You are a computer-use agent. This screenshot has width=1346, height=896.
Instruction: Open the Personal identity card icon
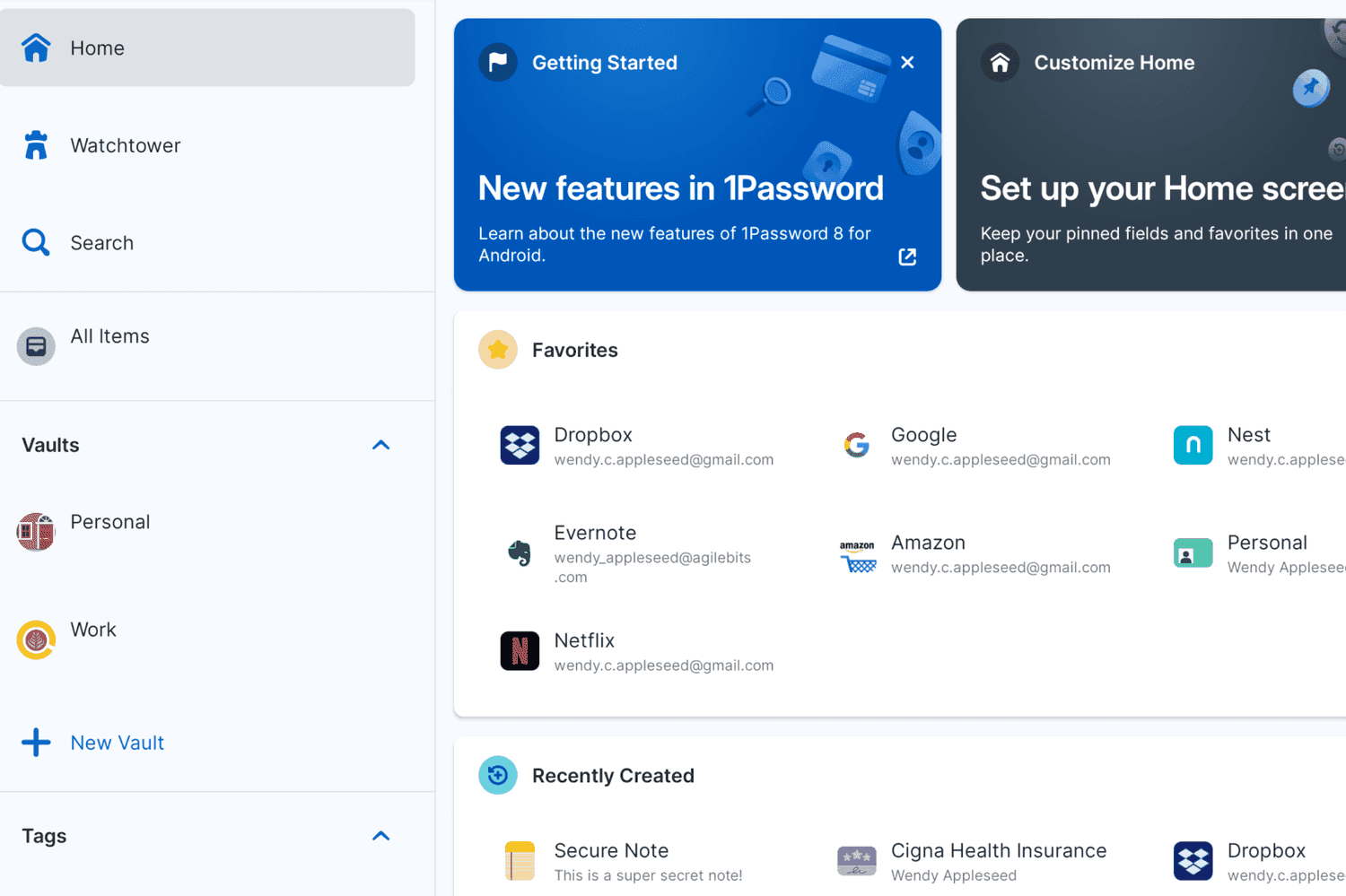click(1193, 553)
